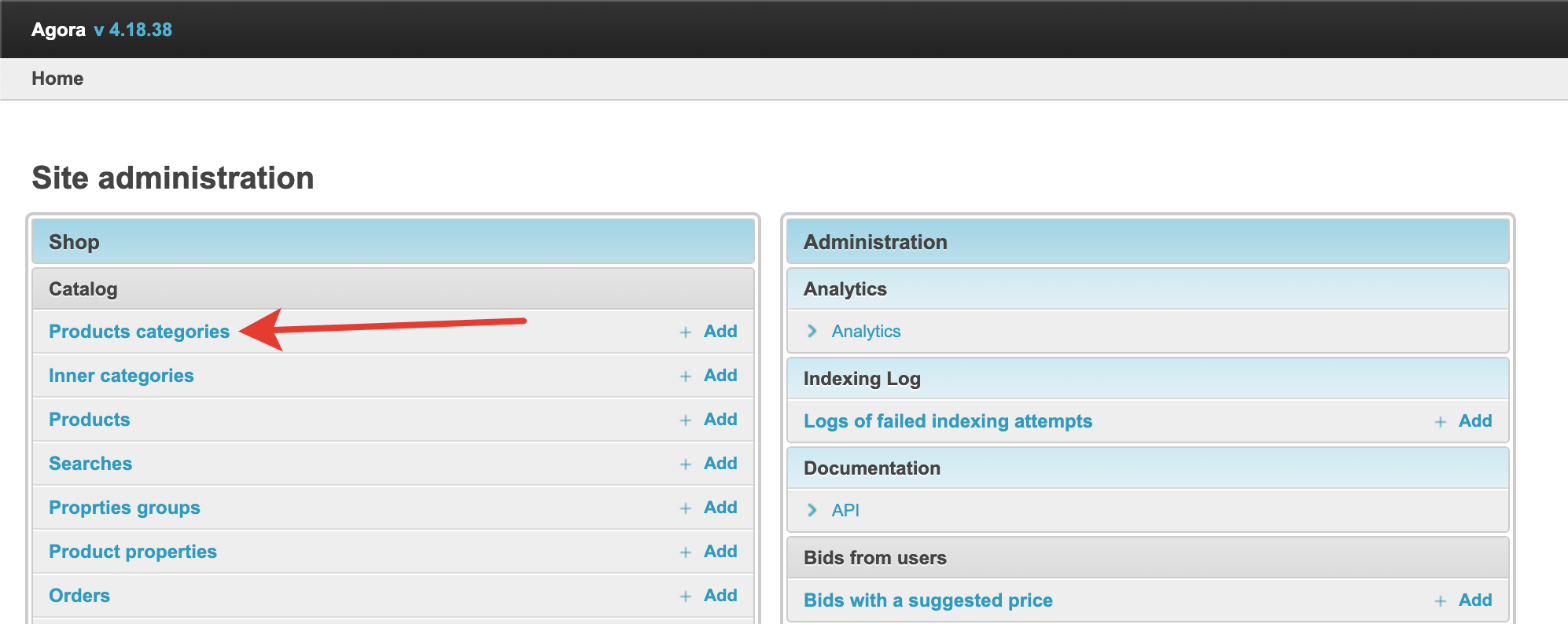Image resolution: width=1568 pixels, height=624 pixels.
Task: Open the Orders list
Action: (x=79, y=596)
